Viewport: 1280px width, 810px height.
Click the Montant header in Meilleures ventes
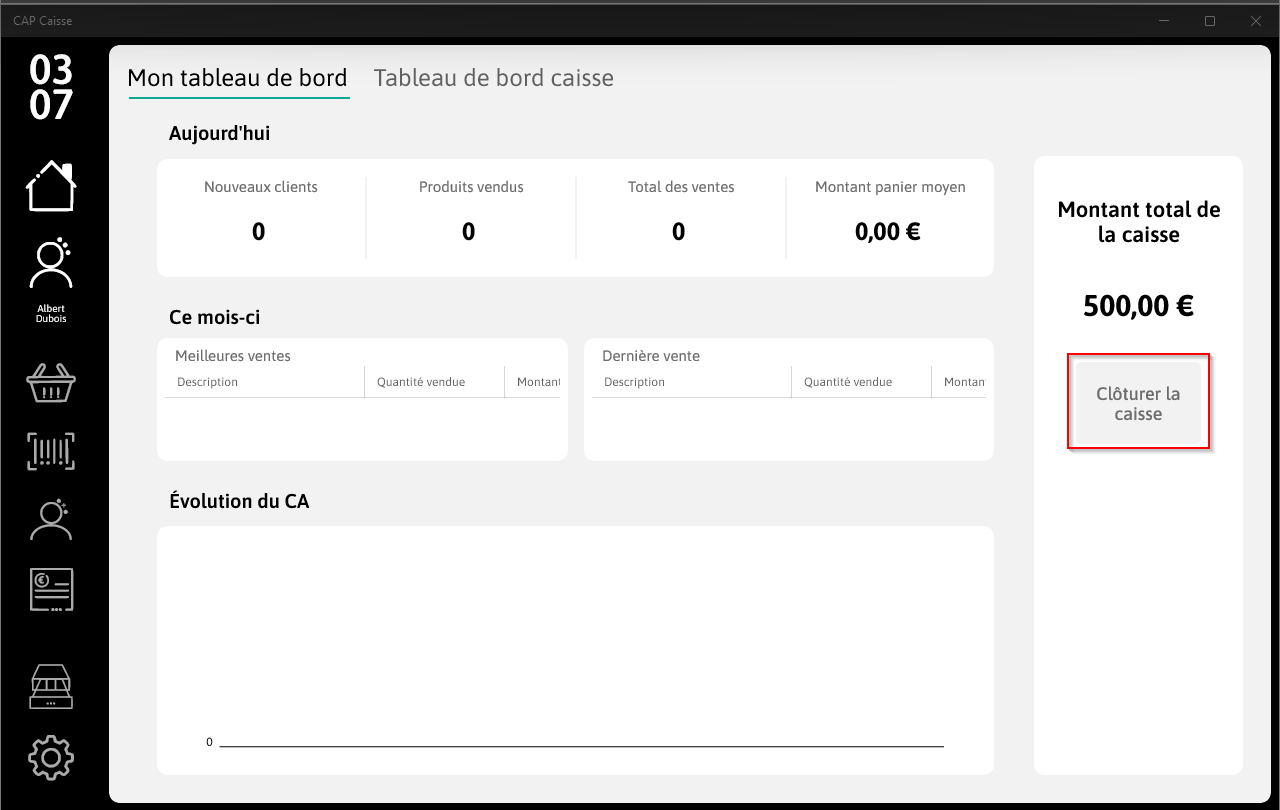[x=533, y=382]
